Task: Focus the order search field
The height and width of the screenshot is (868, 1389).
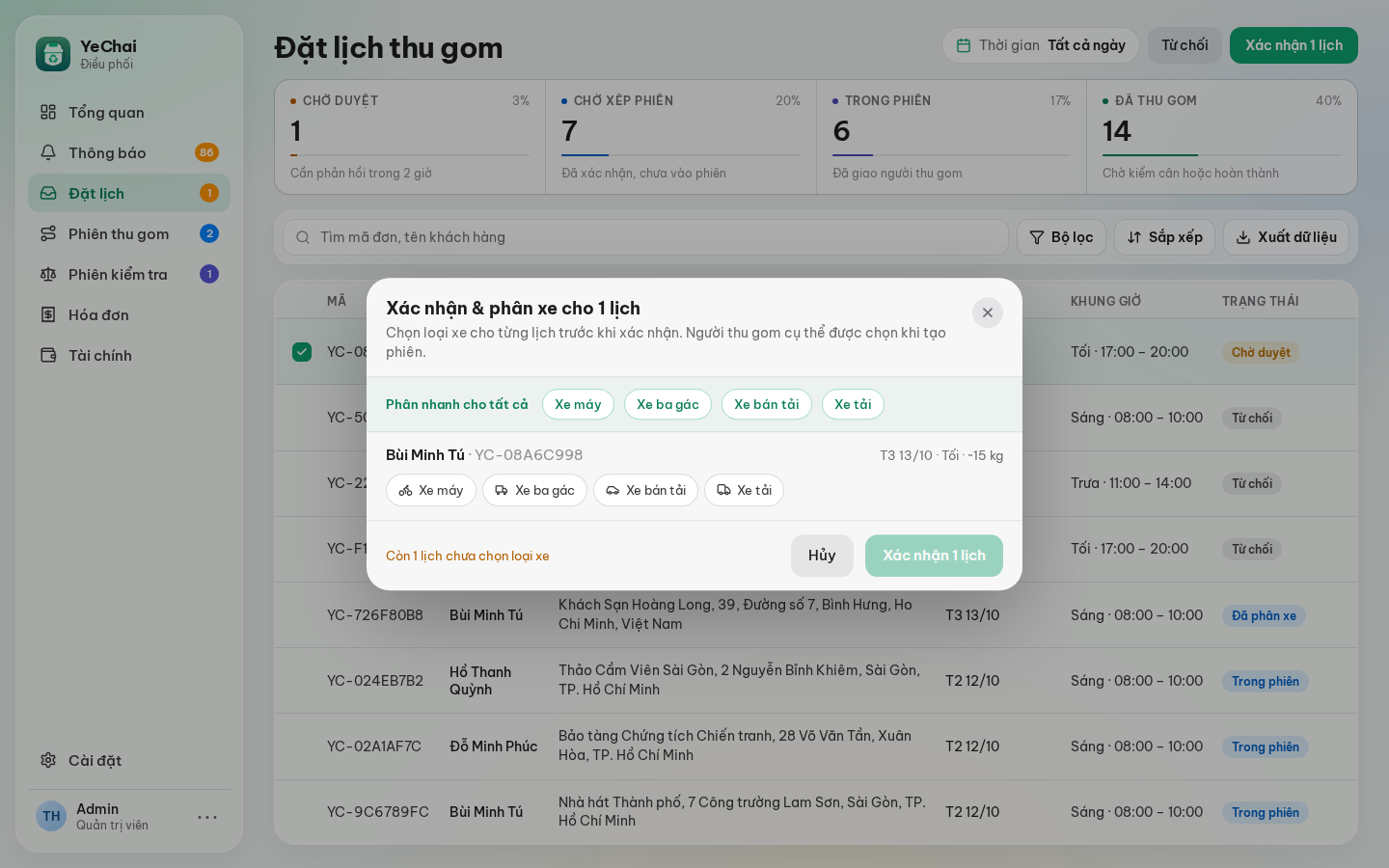Action: (645, 237)
